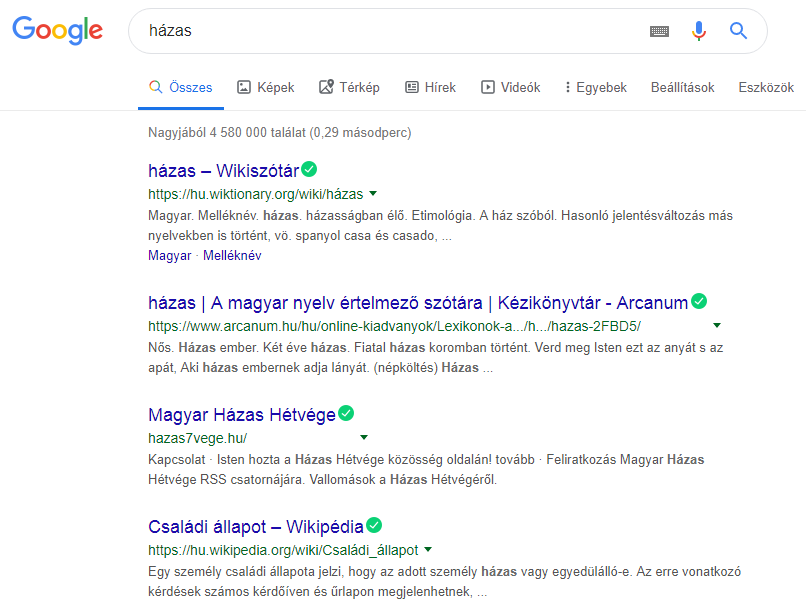Click the Hírek tab newspaper icon

click(x=412, y=87)
